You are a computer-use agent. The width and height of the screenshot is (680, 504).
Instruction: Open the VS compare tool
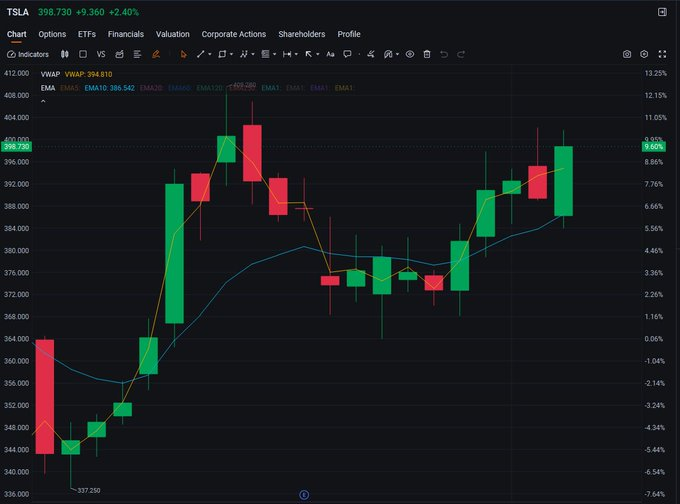pyautogui.click(x=101, y=54)
